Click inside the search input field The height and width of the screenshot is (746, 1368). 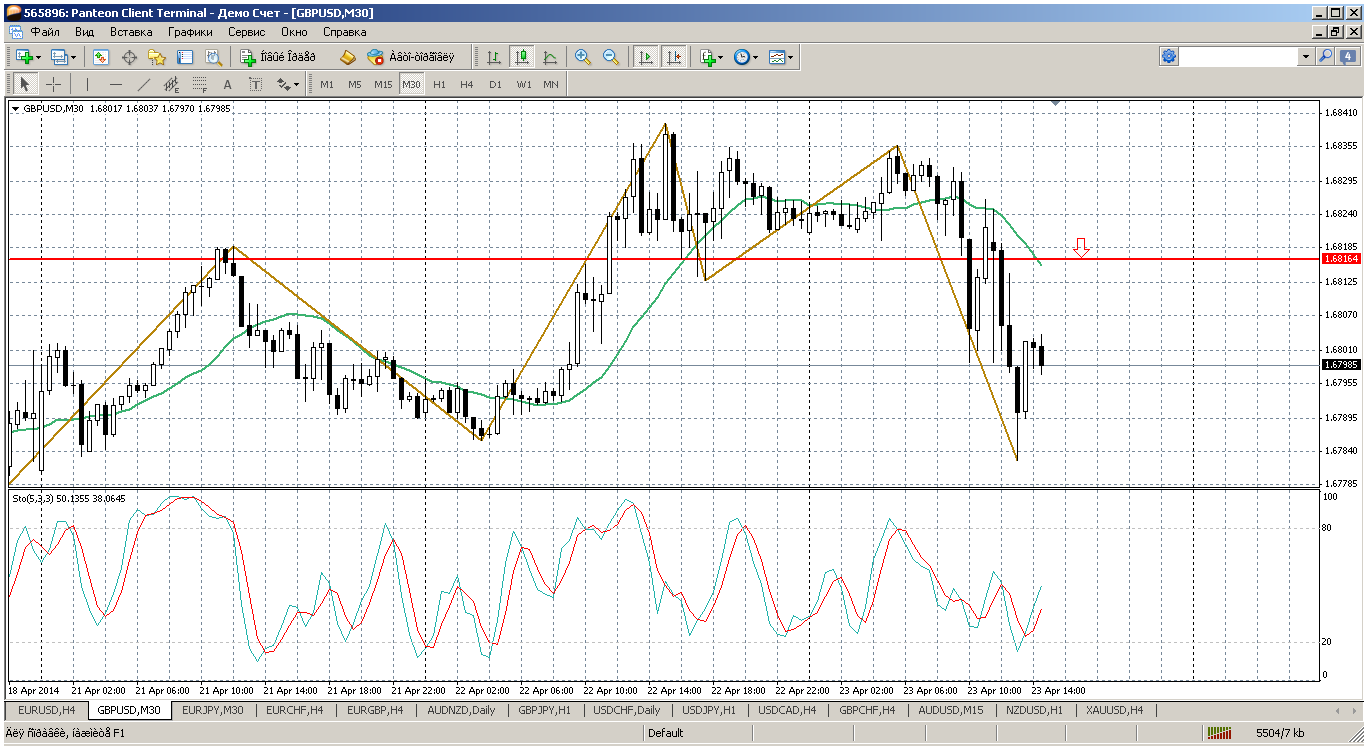point(1238,57)
